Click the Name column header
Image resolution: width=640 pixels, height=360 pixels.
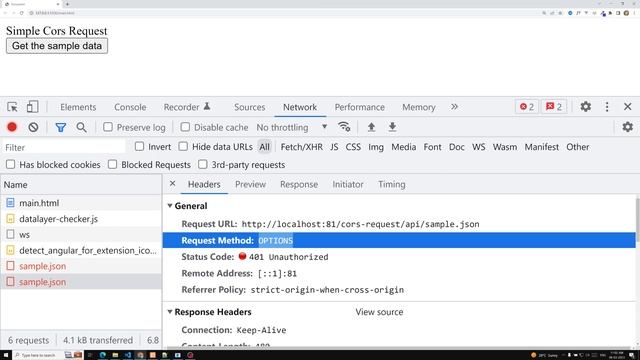(81, 184)
